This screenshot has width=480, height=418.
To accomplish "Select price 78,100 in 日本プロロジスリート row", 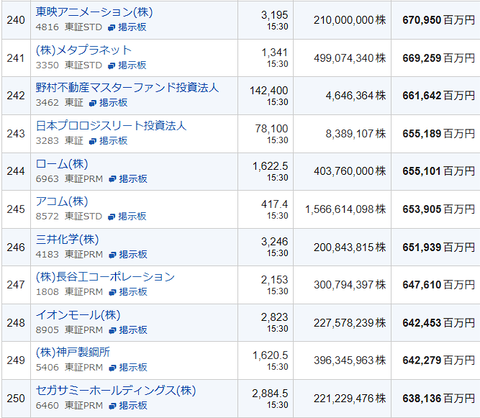I will pyautogui.click(x=272, y=129).
